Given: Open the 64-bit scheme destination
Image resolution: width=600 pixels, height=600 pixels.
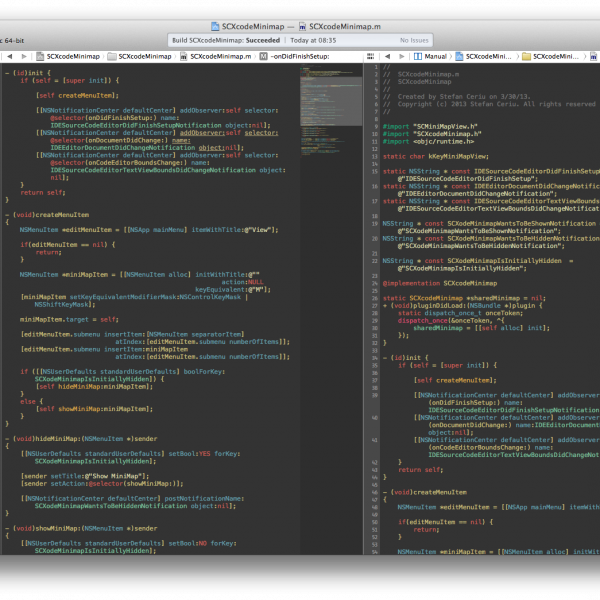Looking at the screenshot, I should pos(12,40).
